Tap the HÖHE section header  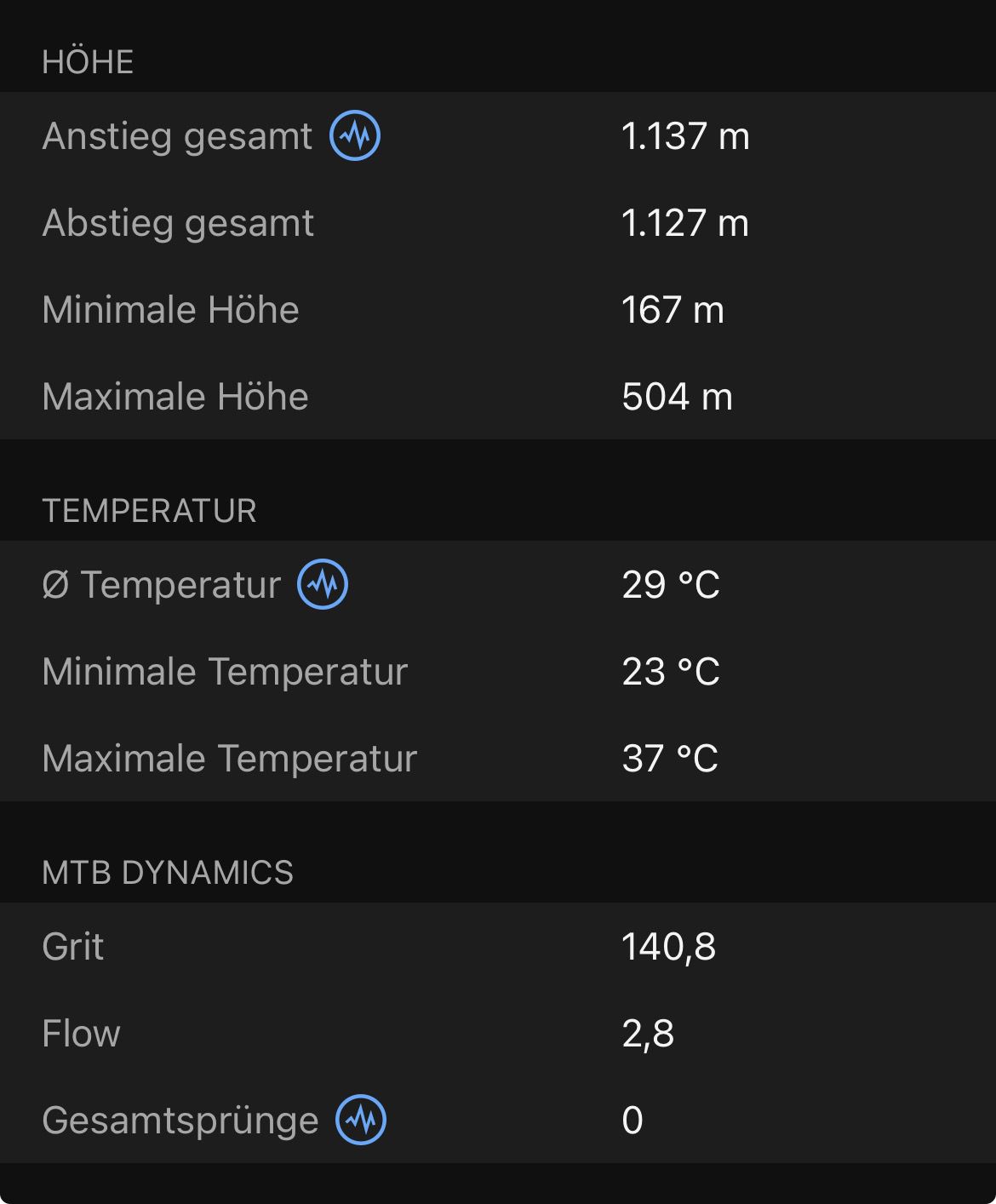tap(89, 62)
